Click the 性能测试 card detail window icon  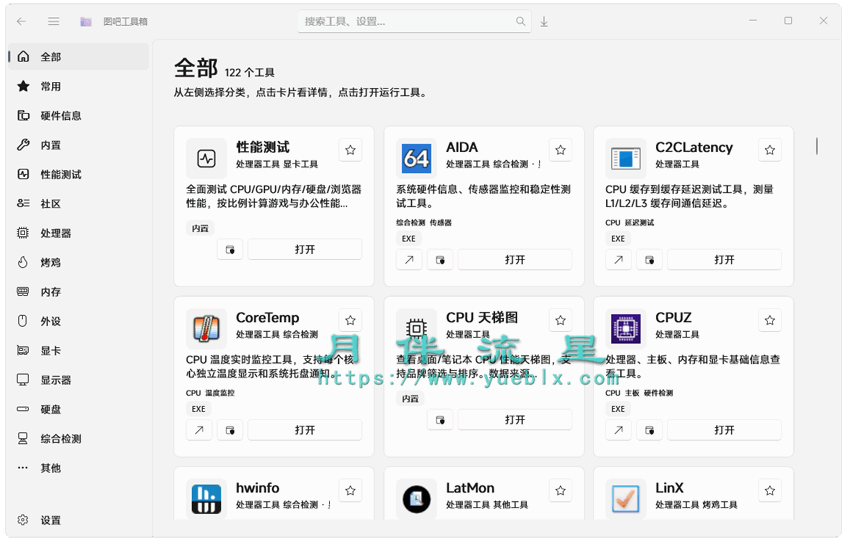[x=230, y=249]
